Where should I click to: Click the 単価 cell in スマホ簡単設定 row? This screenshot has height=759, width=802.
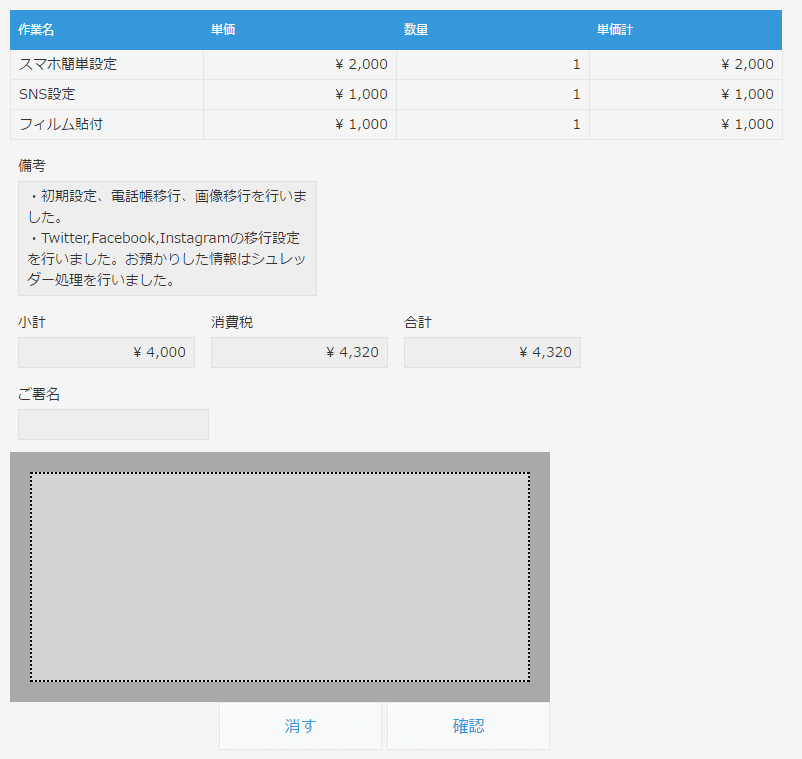coord(300,64)
